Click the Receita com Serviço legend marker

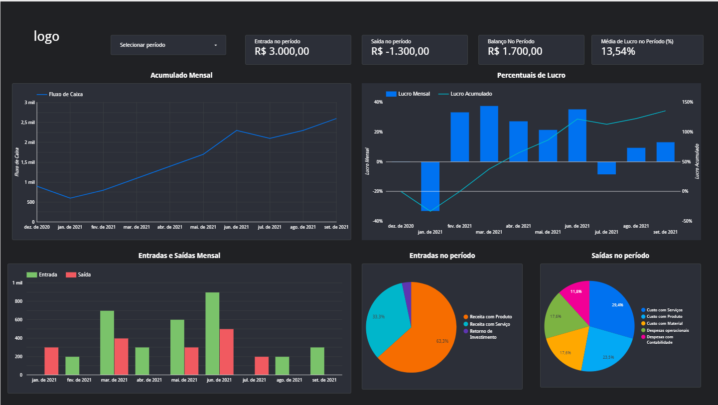(464, 324)
